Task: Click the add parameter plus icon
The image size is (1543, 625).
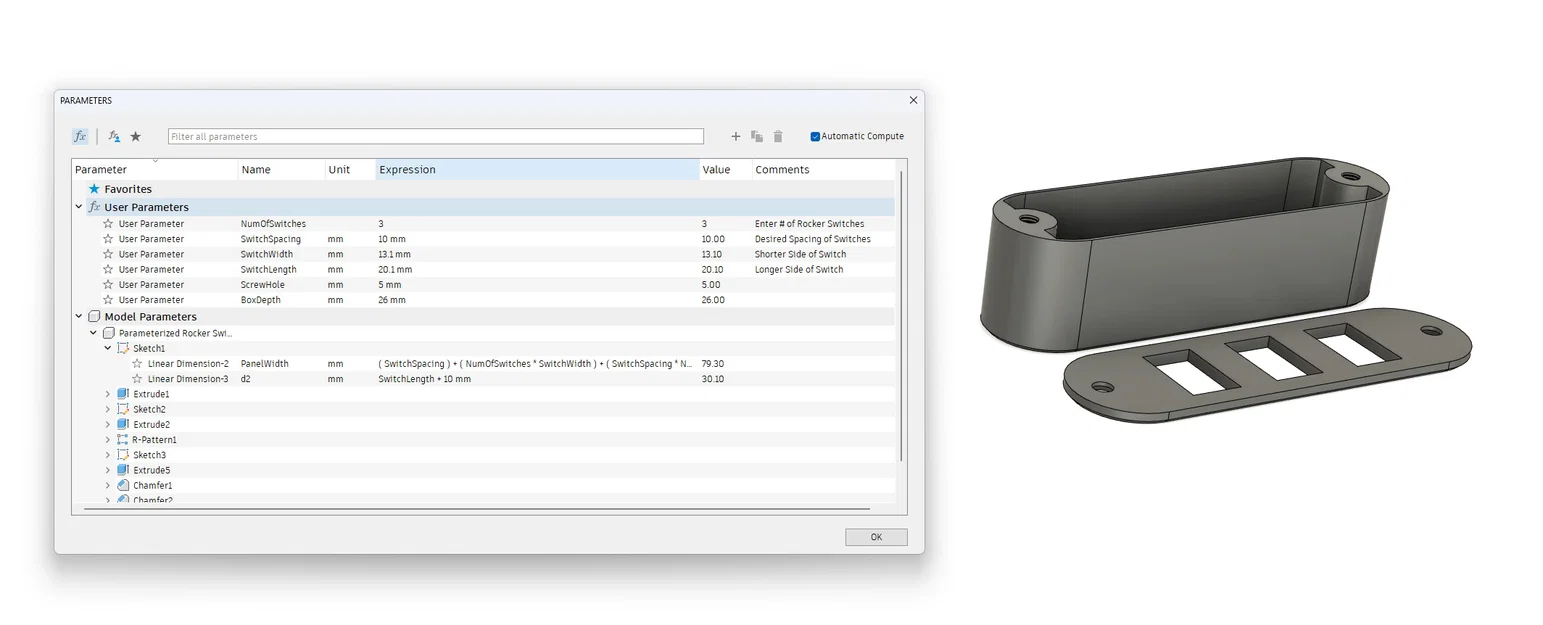Action: click(x=736, y=137)
